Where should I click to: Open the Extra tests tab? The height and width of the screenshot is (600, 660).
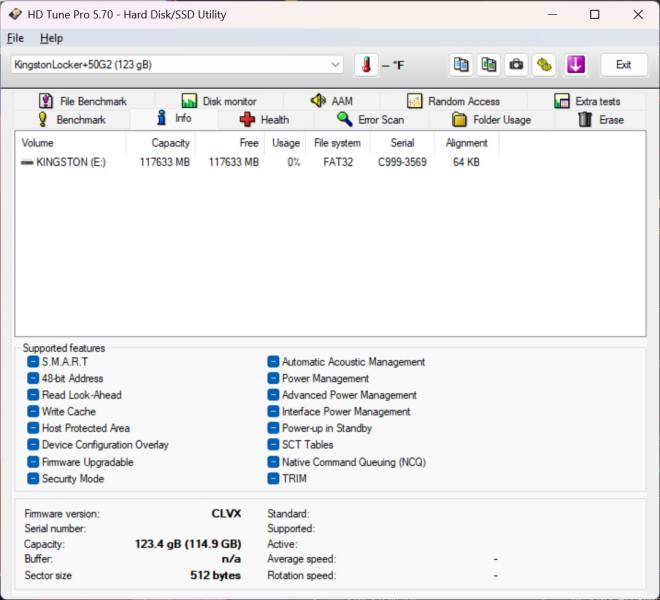[587, 101]
